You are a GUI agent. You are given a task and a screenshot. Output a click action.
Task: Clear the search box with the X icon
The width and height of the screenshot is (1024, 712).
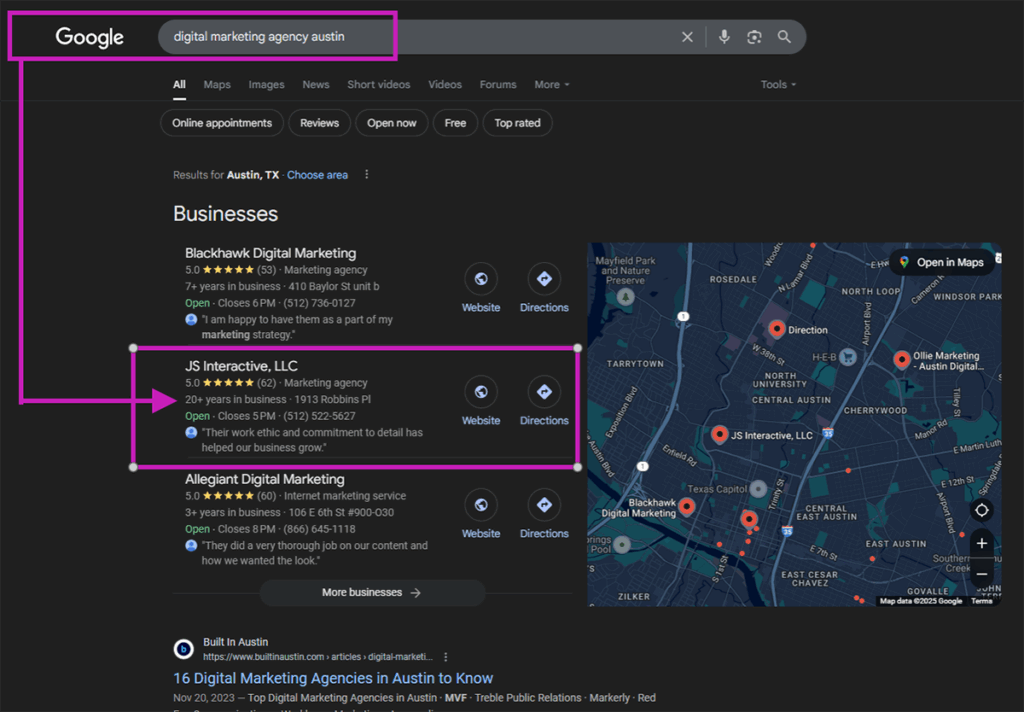click(687, 37)
